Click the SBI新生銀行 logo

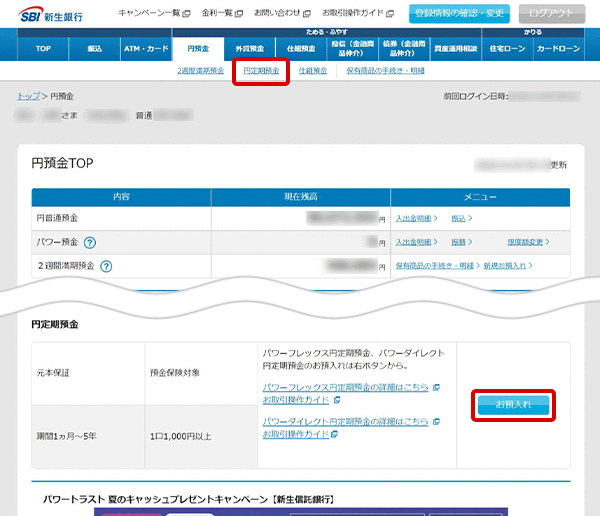[x=50, y=15]
